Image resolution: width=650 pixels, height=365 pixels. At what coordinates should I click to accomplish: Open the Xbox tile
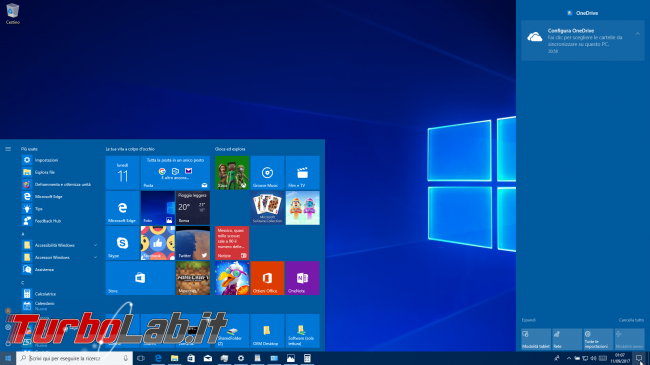click(232, 173)
